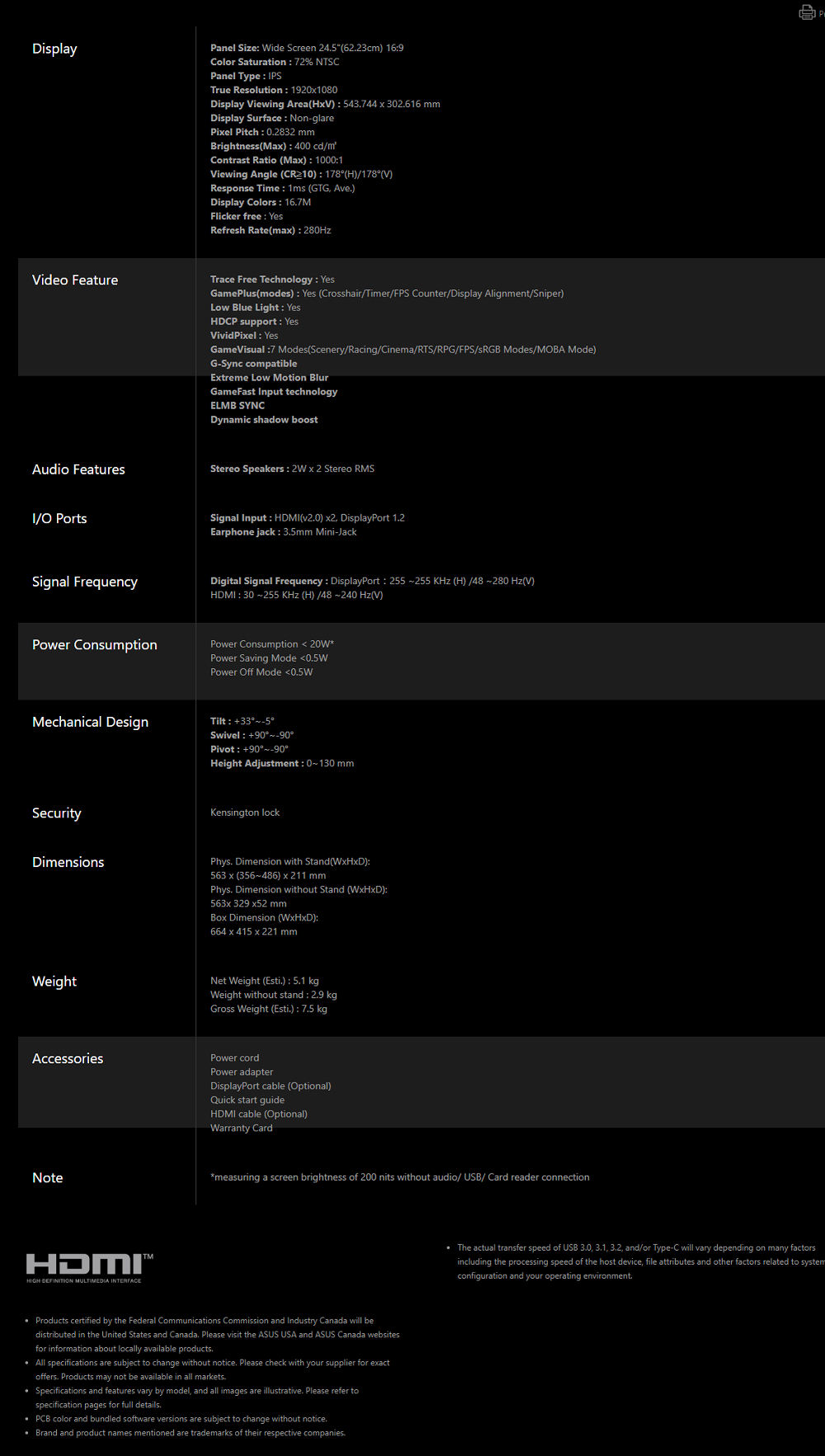Click the Audio Features section heading
Viewport: 825px width, 1456px height.
click(78, 469)
